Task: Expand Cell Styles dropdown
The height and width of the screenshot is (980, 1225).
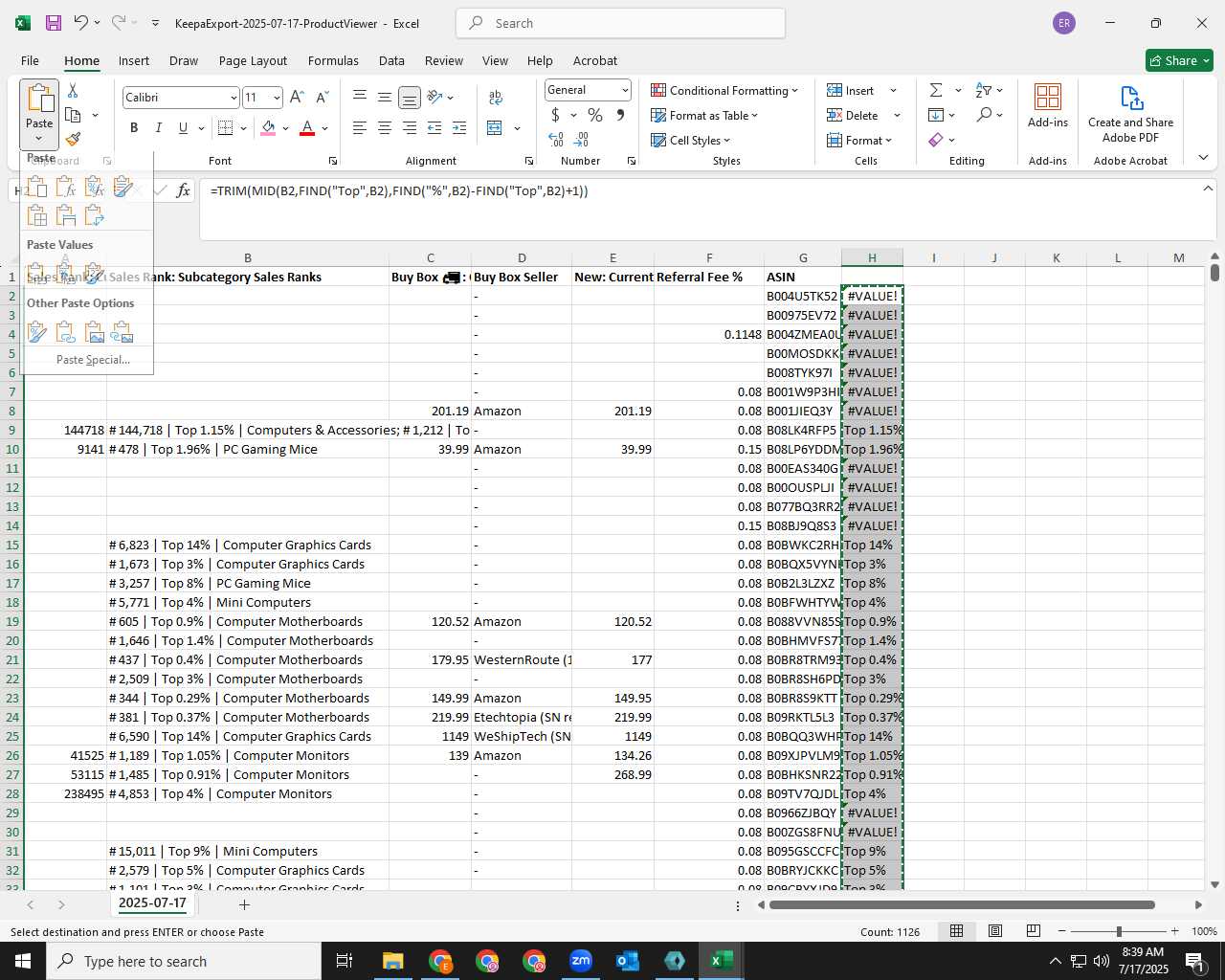Action: coord(690,140)
